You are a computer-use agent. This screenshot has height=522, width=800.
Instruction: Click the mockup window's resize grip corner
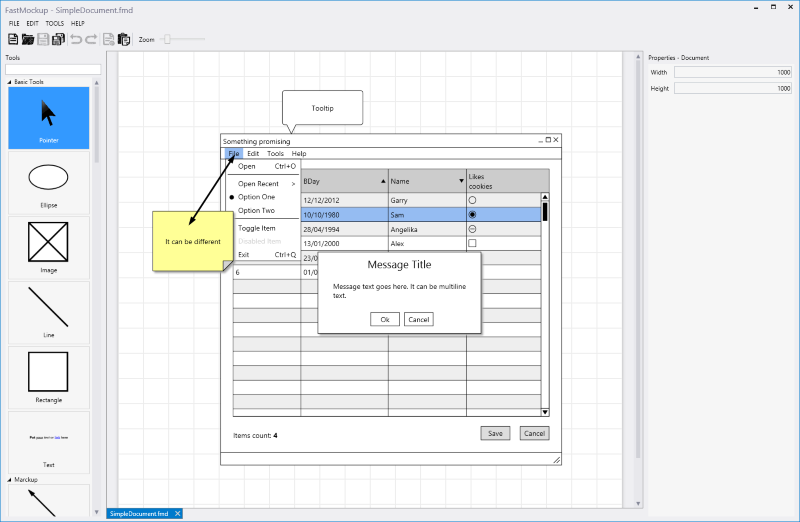(x=557, y=460)
